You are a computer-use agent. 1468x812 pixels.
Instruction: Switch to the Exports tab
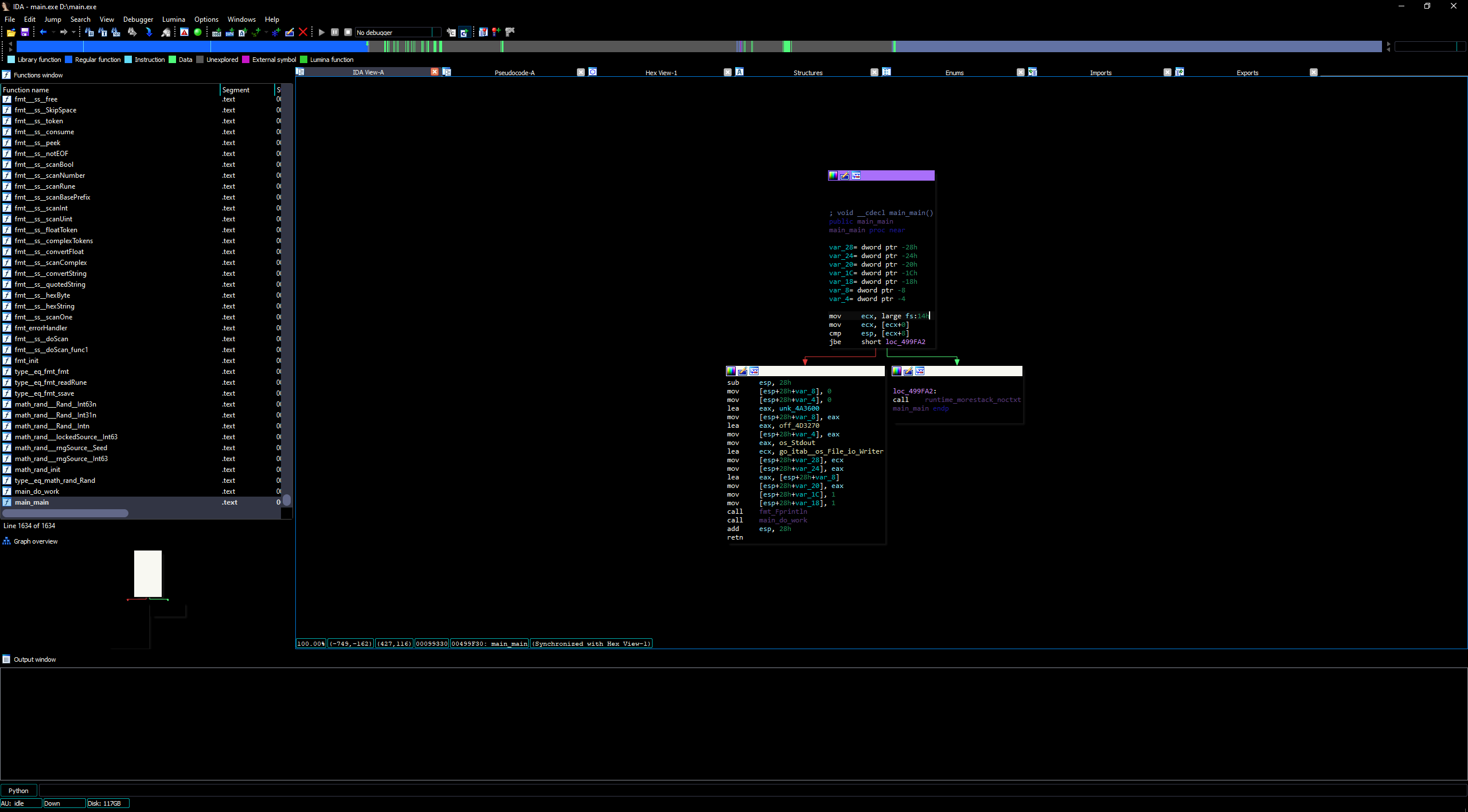click(x=1247, y=73)
